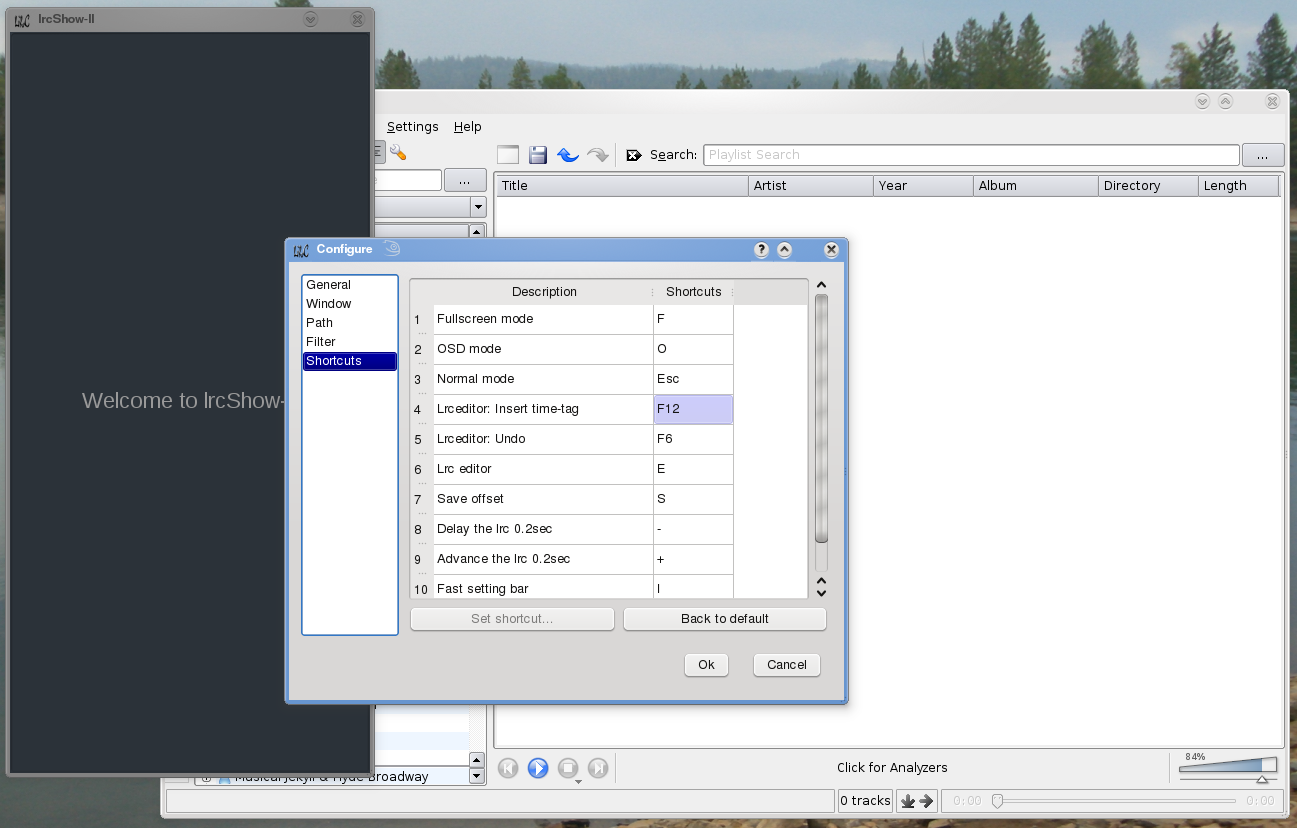Click the lrc icon in Configure title bar

coord(301,250)
